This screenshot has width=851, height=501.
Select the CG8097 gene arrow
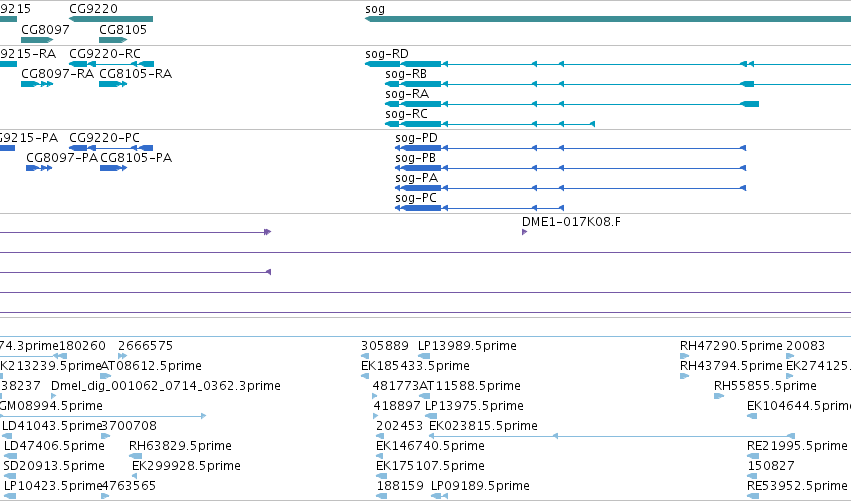click(x=37, y=40)
